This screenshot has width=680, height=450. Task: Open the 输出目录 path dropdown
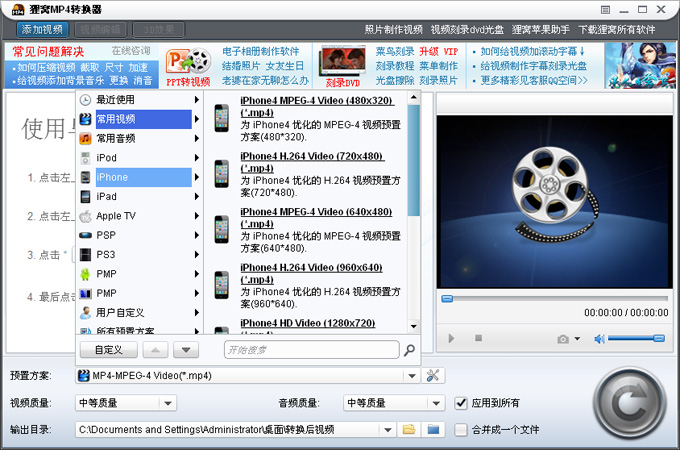pyautogui.click(x=387, y=430)
